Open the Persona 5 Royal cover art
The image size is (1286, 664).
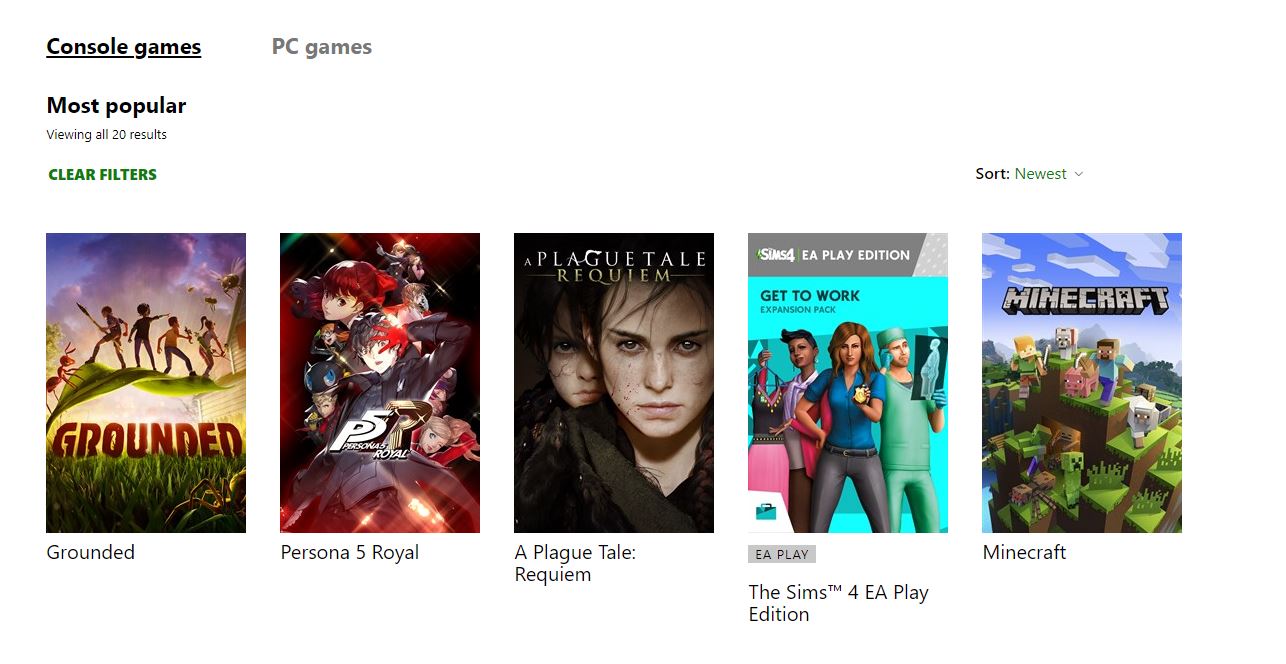tap(380, 383)
